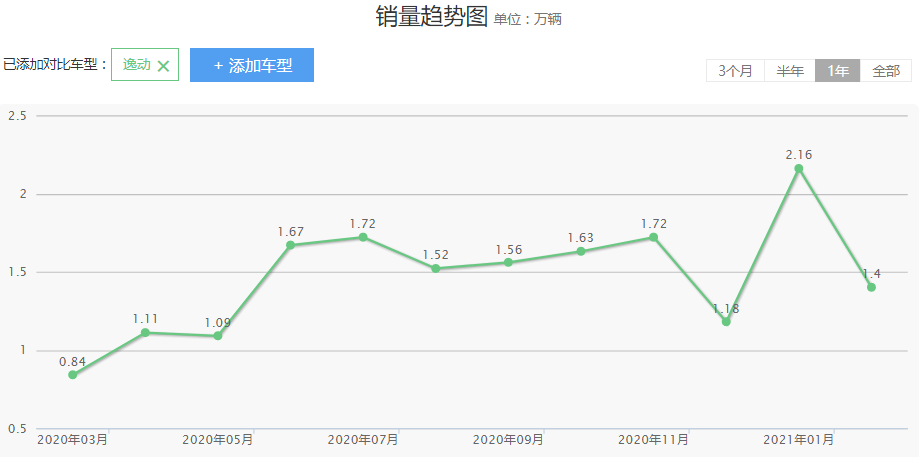The image size is (921, 457).
Task: Click the 1.4 final data point
Action: tap(871, 287)
